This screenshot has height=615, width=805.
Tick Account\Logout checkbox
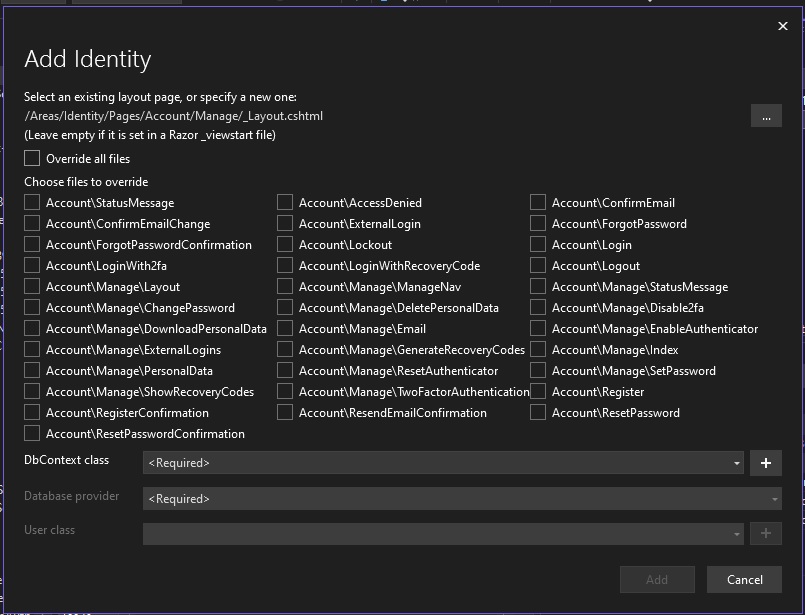[x=538, y=265]
